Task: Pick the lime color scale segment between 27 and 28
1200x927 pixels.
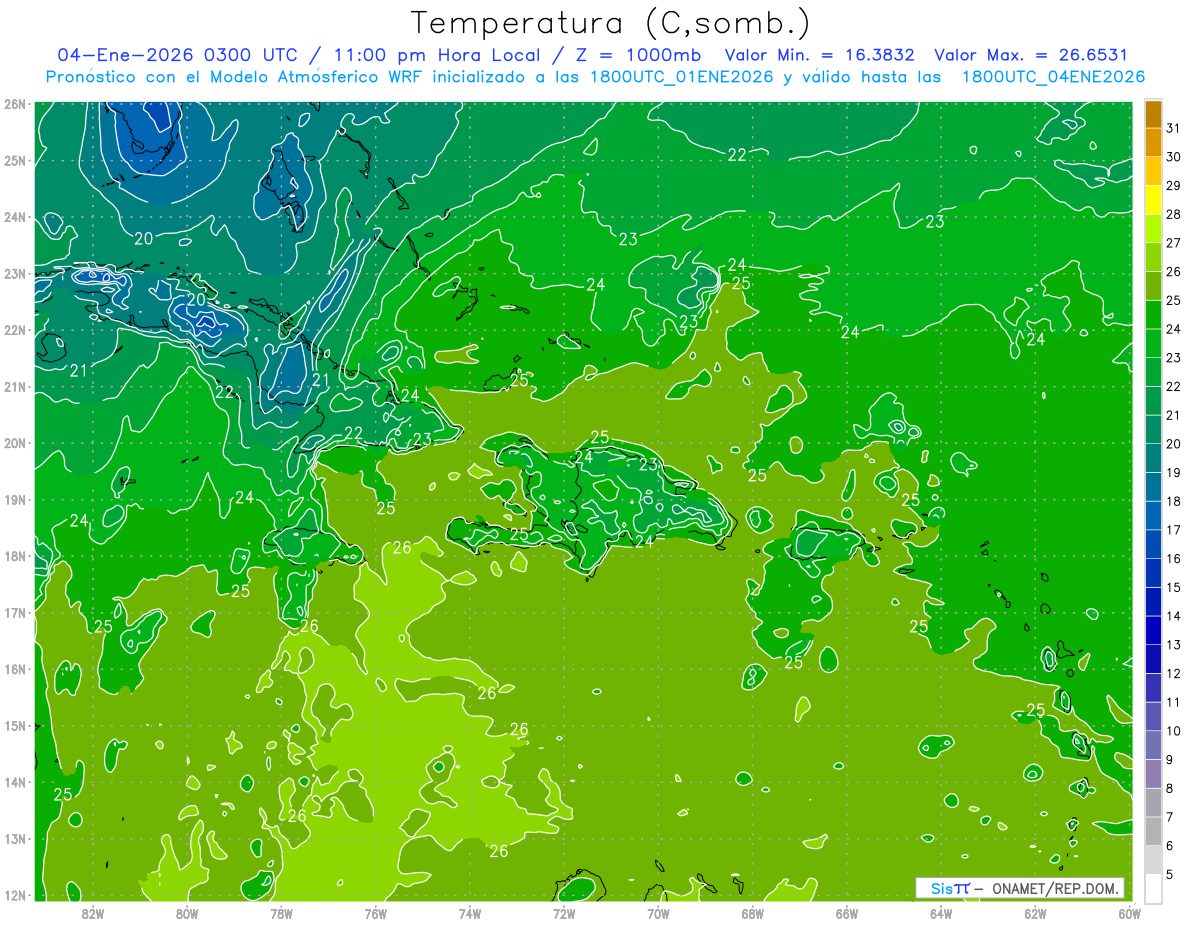Action: click(x=1153, y=229)
